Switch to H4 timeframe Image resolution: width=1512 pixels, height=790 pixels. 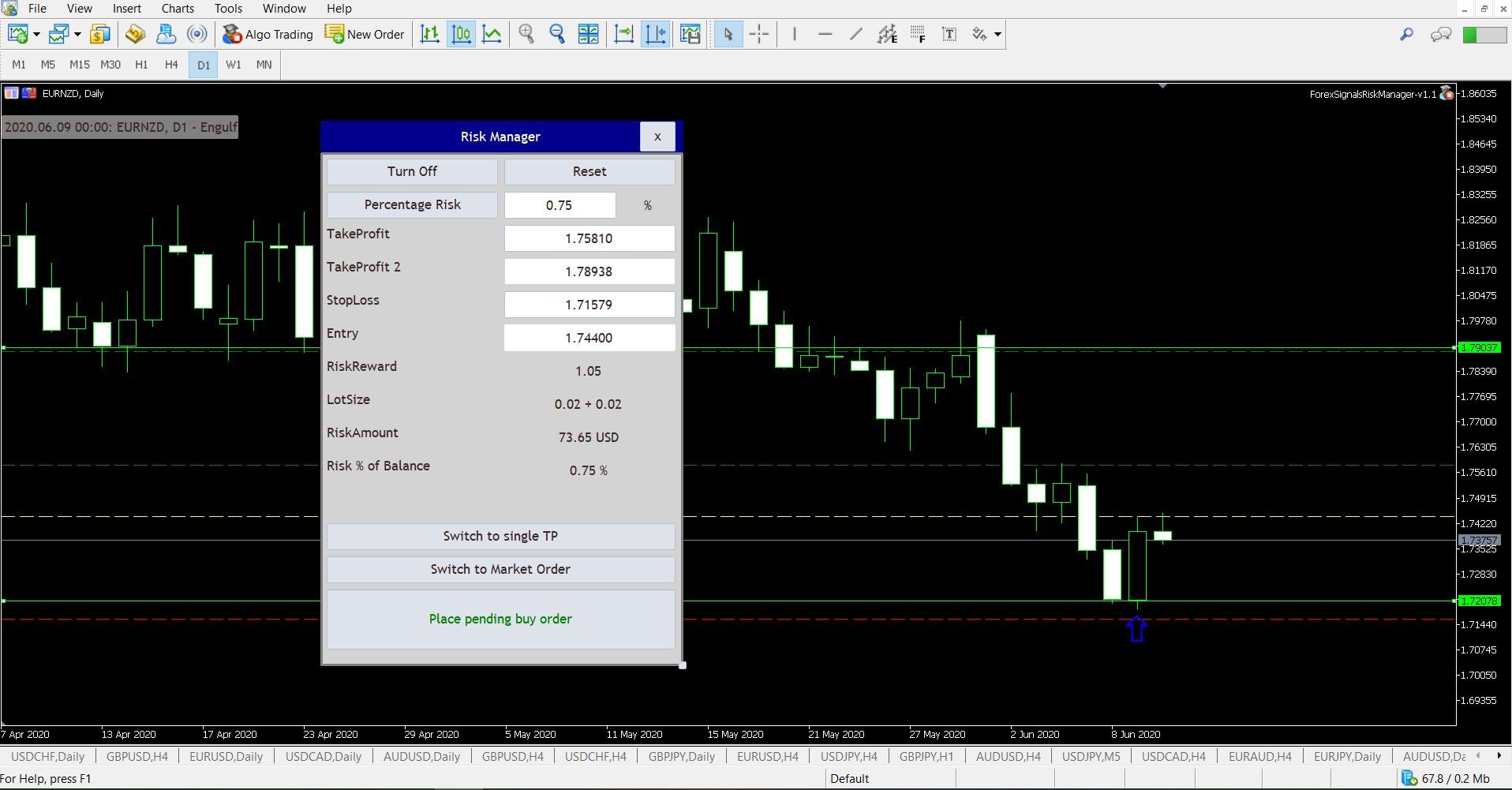click(171, 65)
